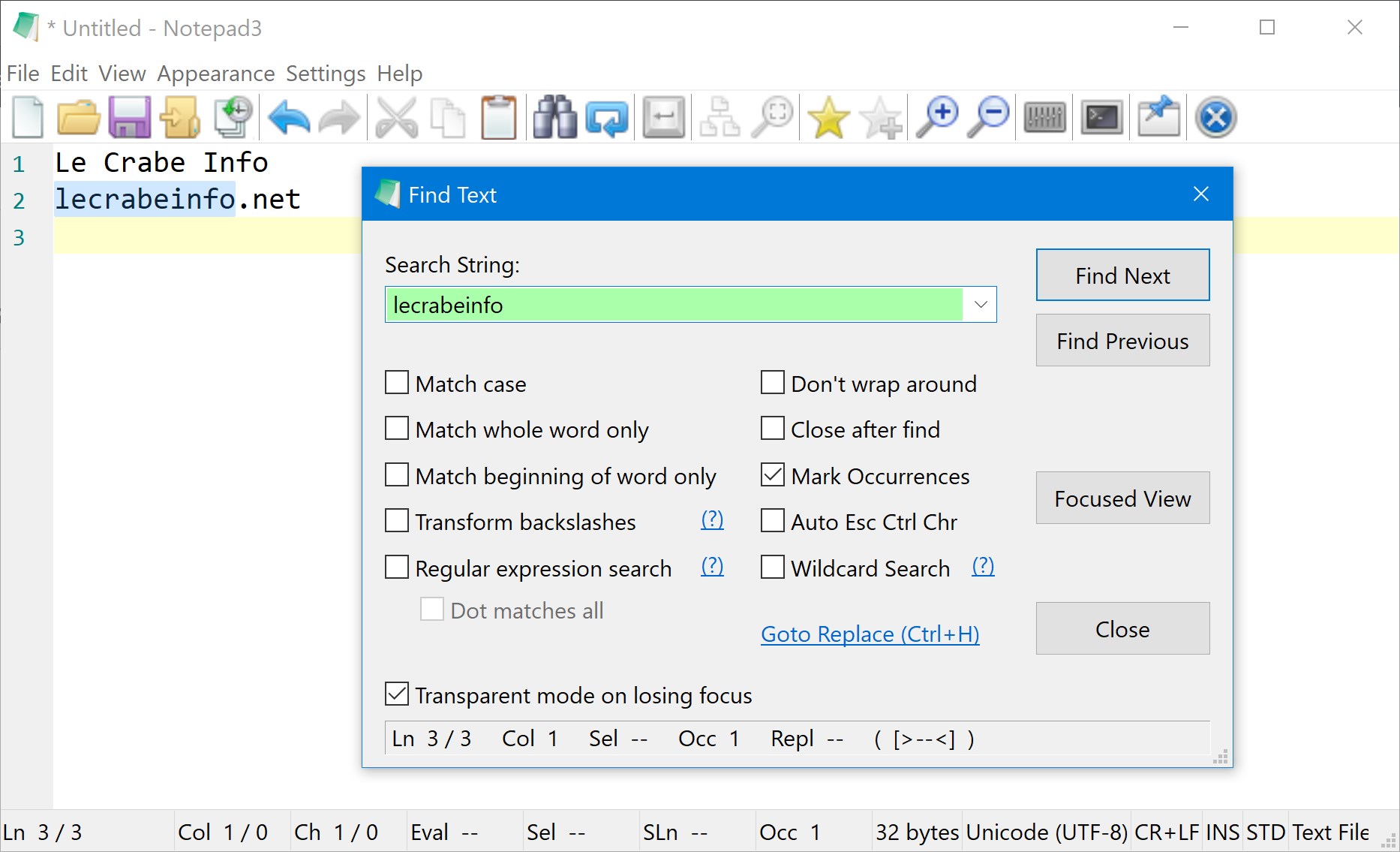Click the Find Previous button

click(x=1122, y=341)
